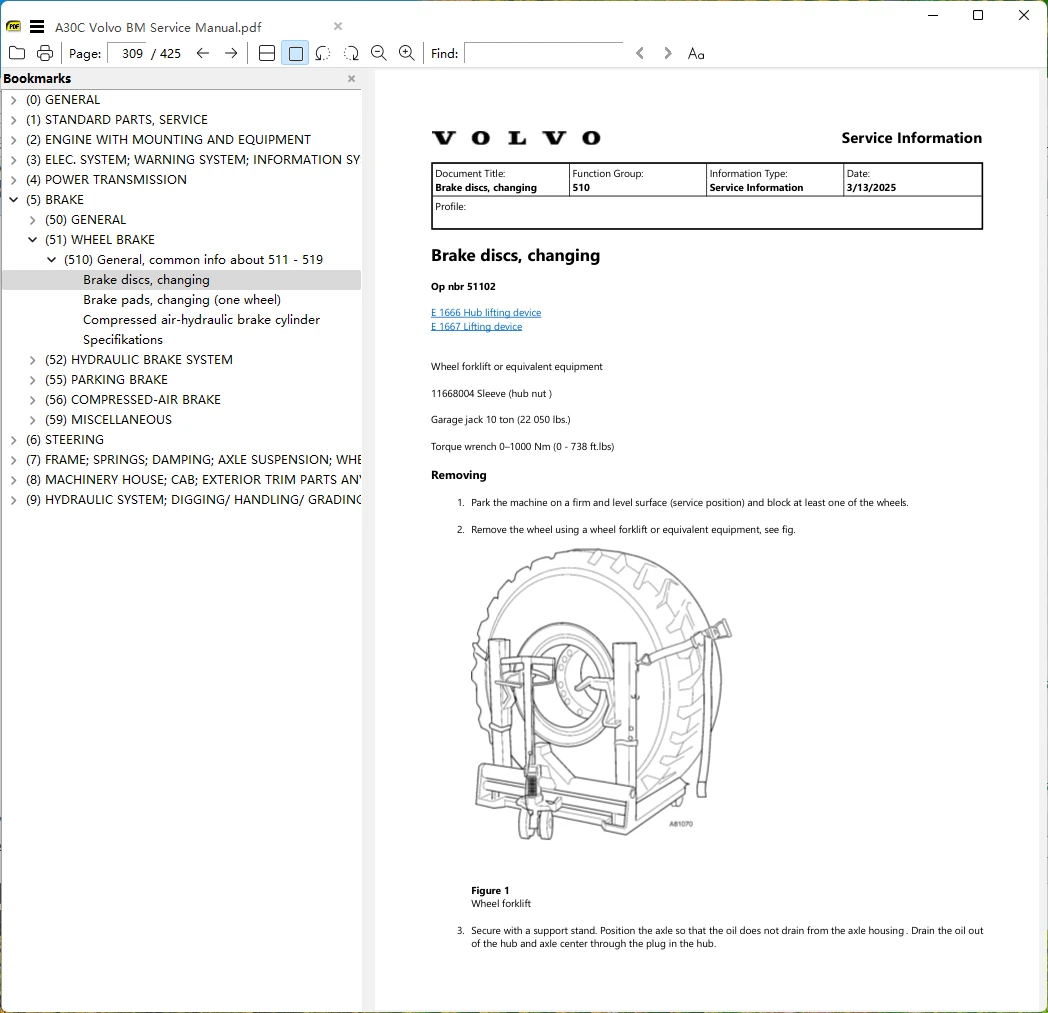Select the A30C Volvo BM Service Manual.pdf tab
This screenshot has width=1048, height=1013.
pyautogui.click(x=158, y=27)
